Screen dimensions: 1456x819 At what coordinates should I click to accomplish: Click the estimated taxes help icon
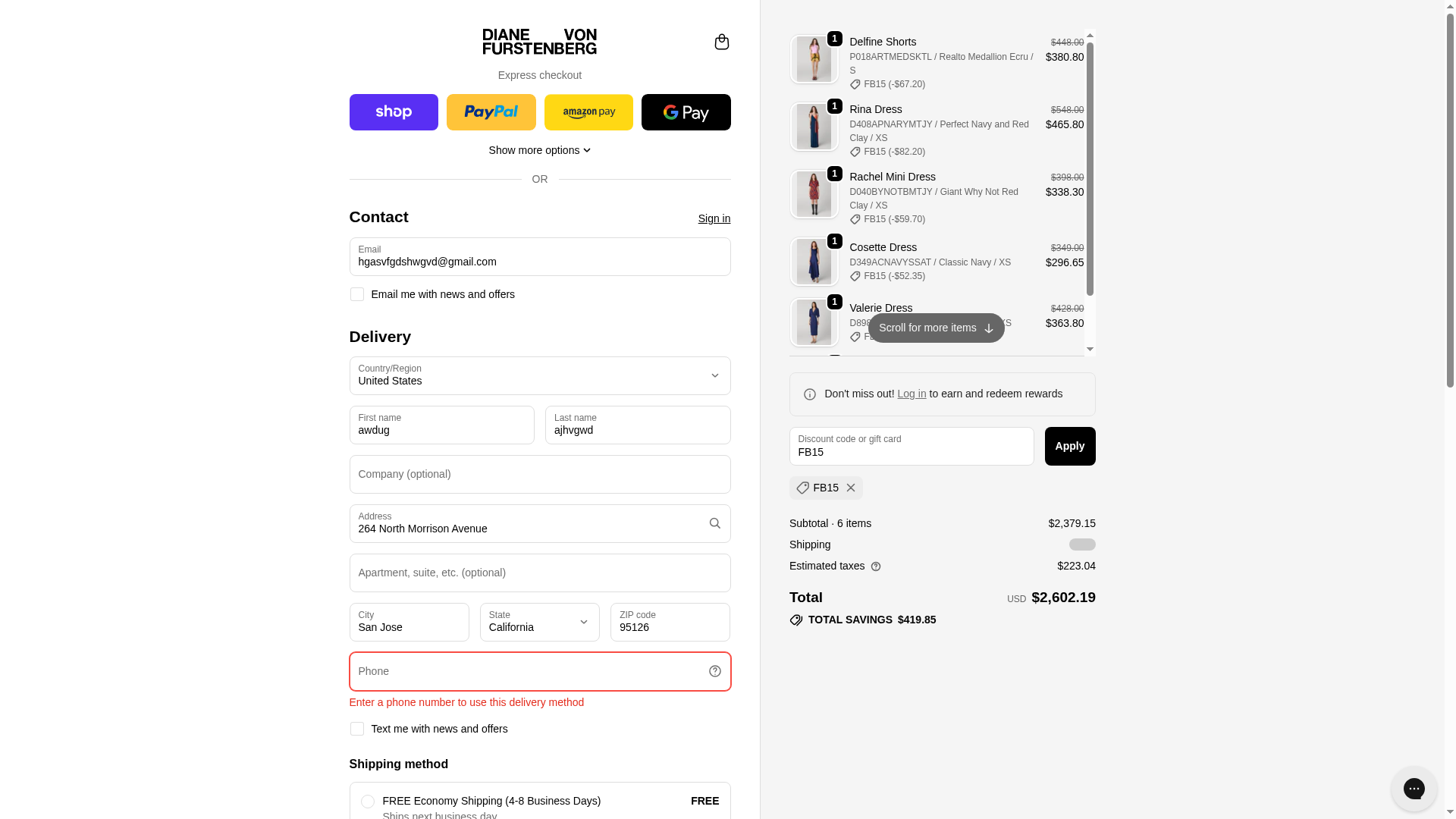pos(876,566)
